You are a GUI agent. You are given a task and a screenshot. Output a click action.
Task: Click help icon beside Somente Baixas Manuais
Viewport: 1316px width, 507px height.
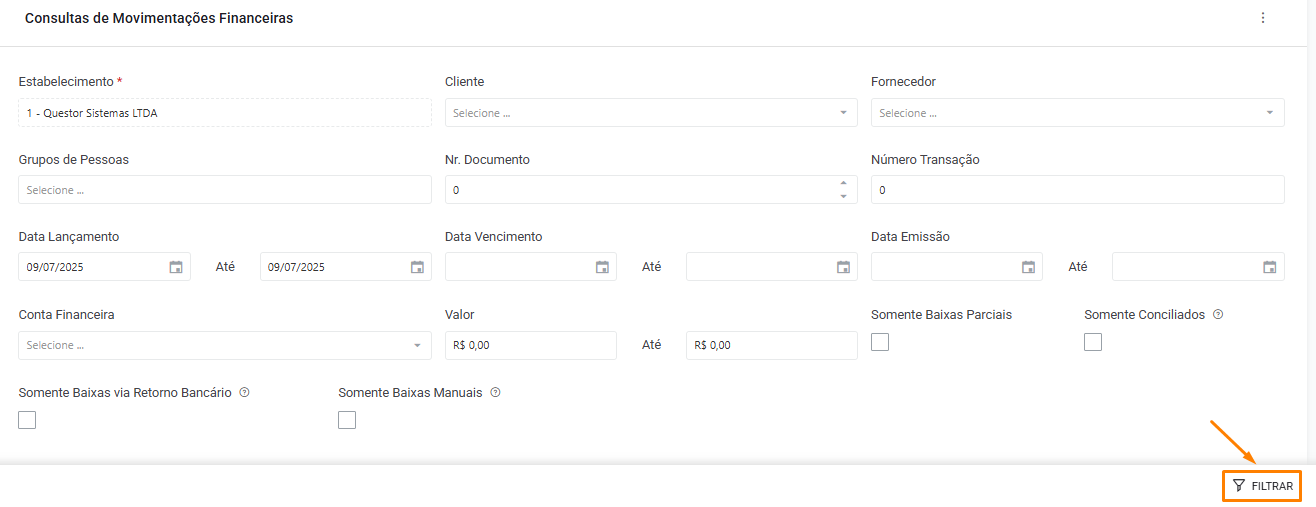tap(495, 393)
